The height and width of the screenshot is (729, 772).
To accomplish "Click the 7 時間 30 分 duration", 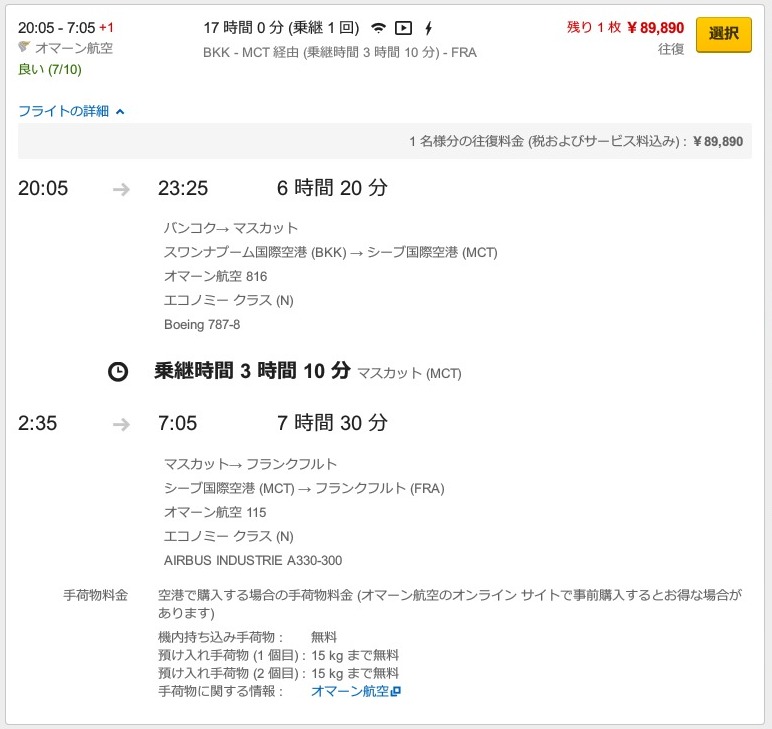I will coord(332,423).
